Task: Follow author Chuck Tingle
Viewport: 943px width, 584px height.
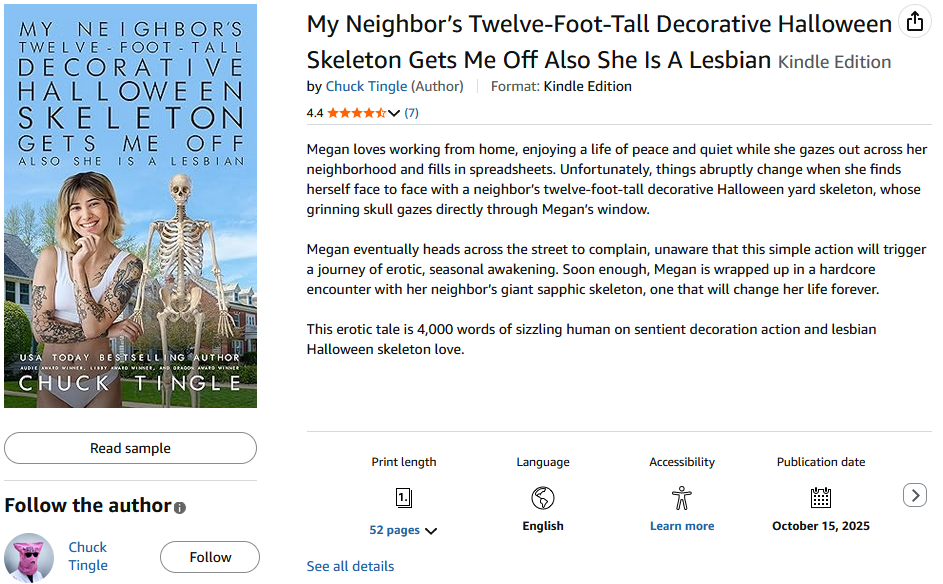Action: point(210,557)
